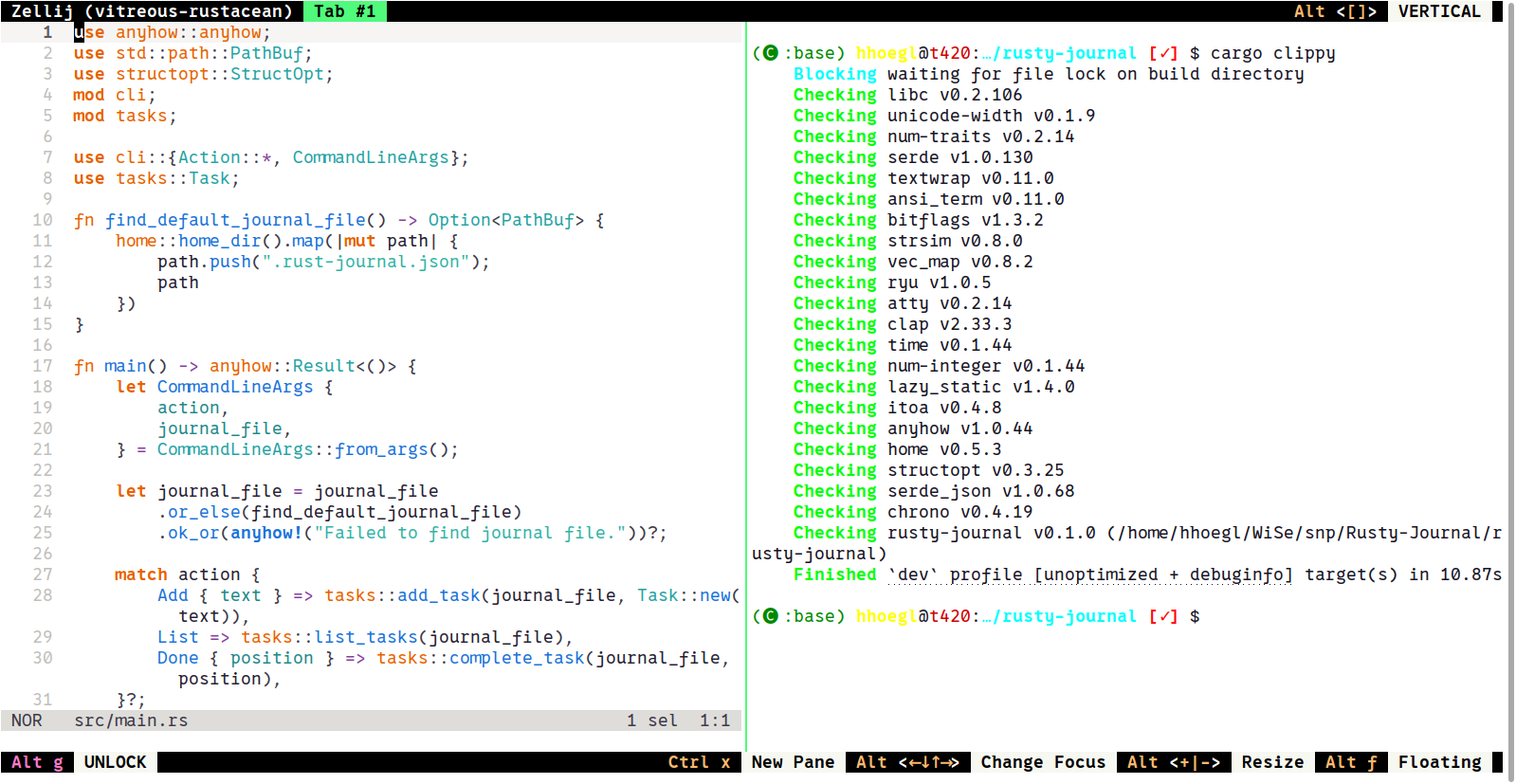This screenshot has height=784, width=1516.
Task: Click the git checkmark status in the bottom prompt
Action: tap(1162, 616)
